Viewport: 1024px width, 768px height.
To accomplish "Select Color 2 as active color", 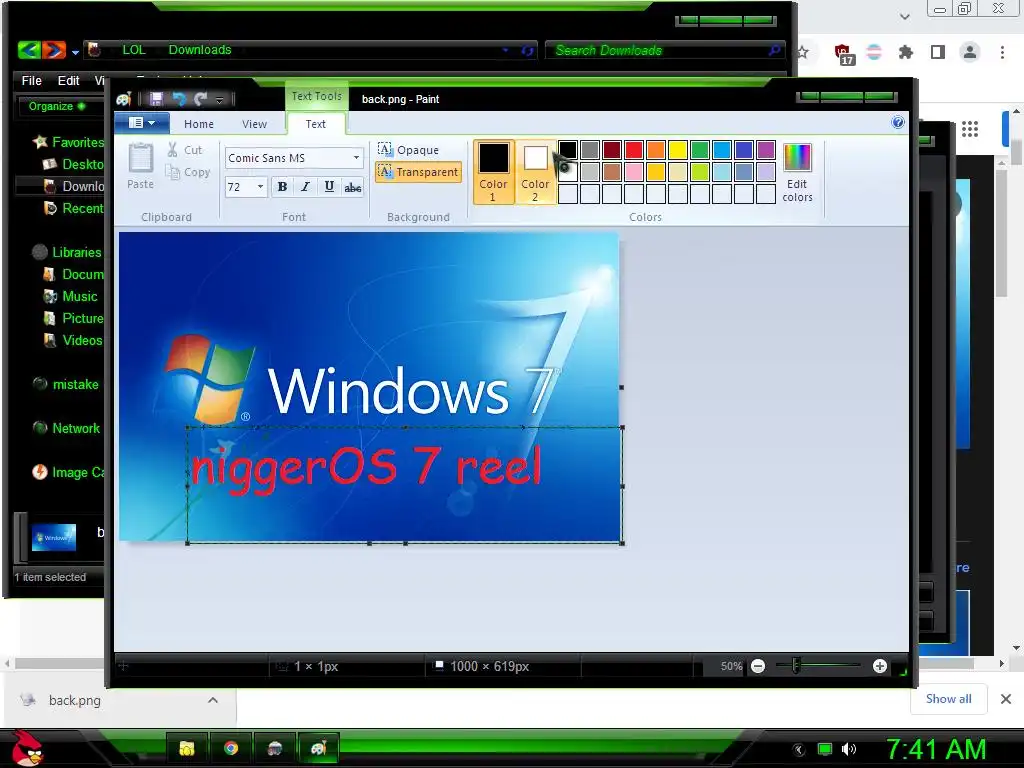I will (x=535, y=172).
